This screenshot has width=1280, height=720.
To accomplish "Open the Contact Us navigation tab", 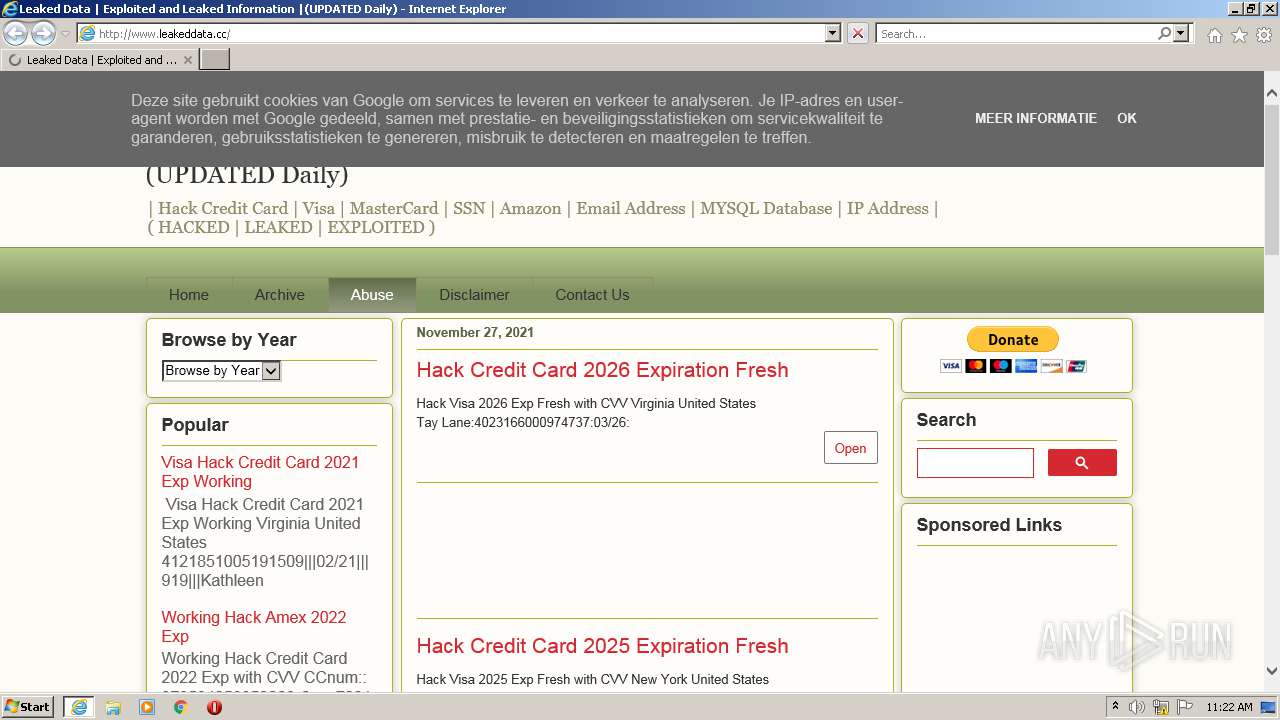I will point(592,295).
